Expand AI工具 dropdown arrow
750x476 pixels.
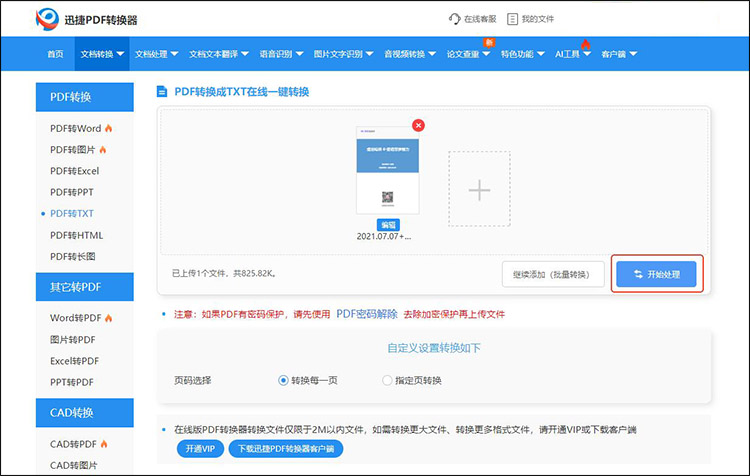[587, 54]
